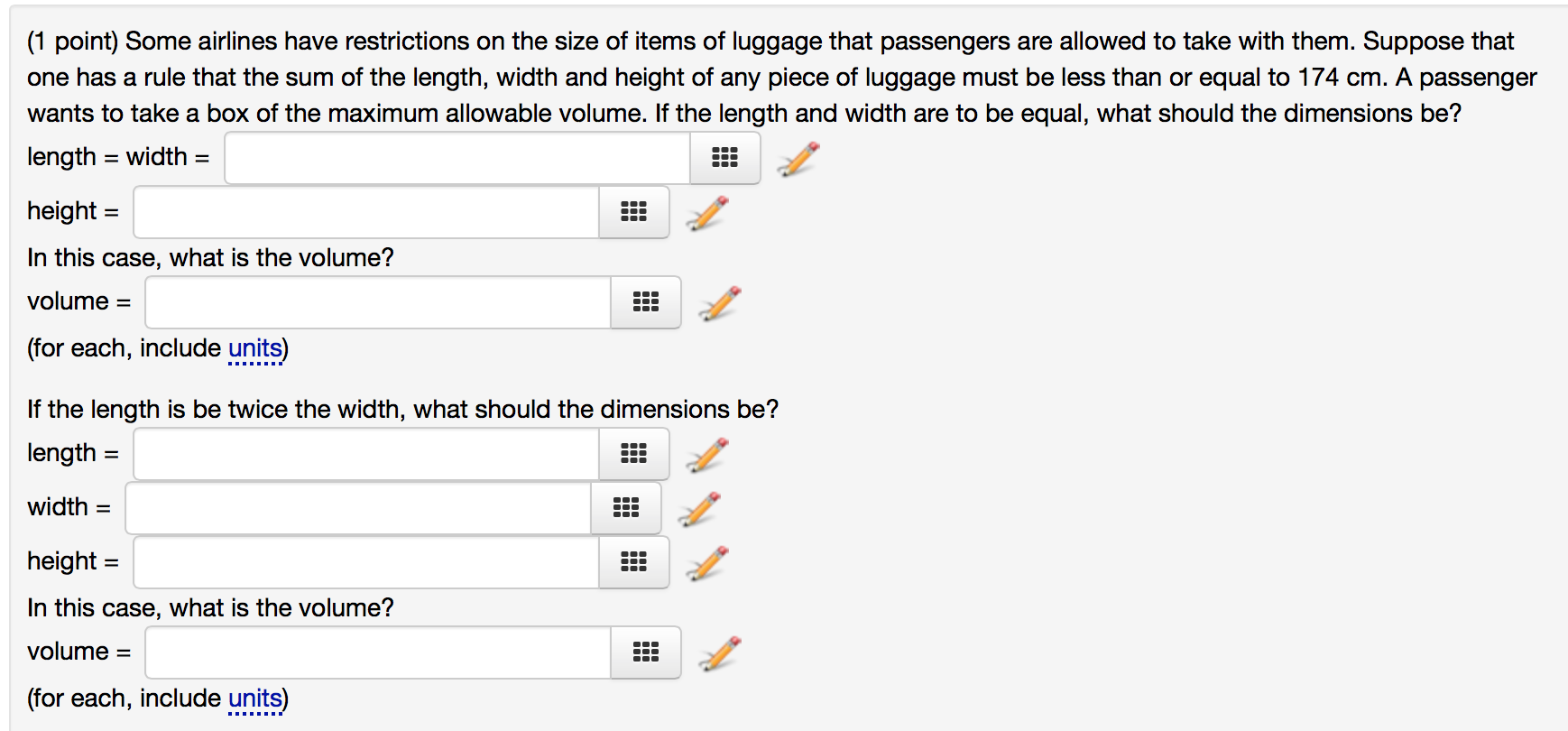Click the first volume answer box
This screenshot has width=1568, height=731.
point(378,302)
